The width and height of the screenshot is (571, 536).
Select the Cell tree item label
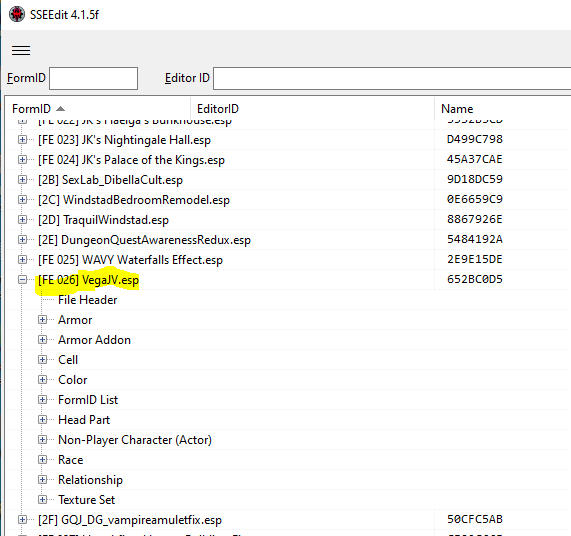point(68,360)
